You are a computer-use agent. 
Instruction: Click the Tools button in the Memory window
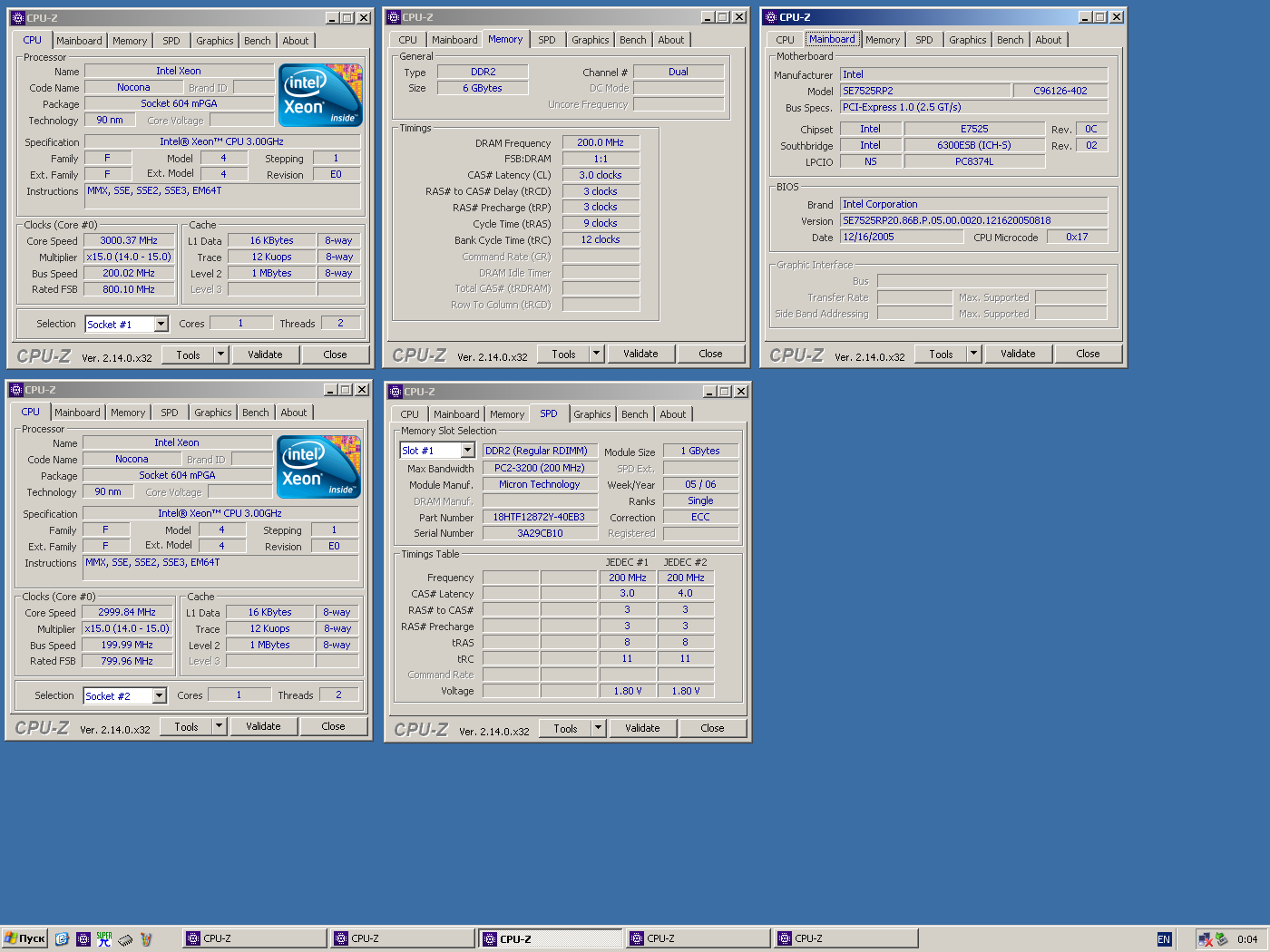click(x=564, y=354)
